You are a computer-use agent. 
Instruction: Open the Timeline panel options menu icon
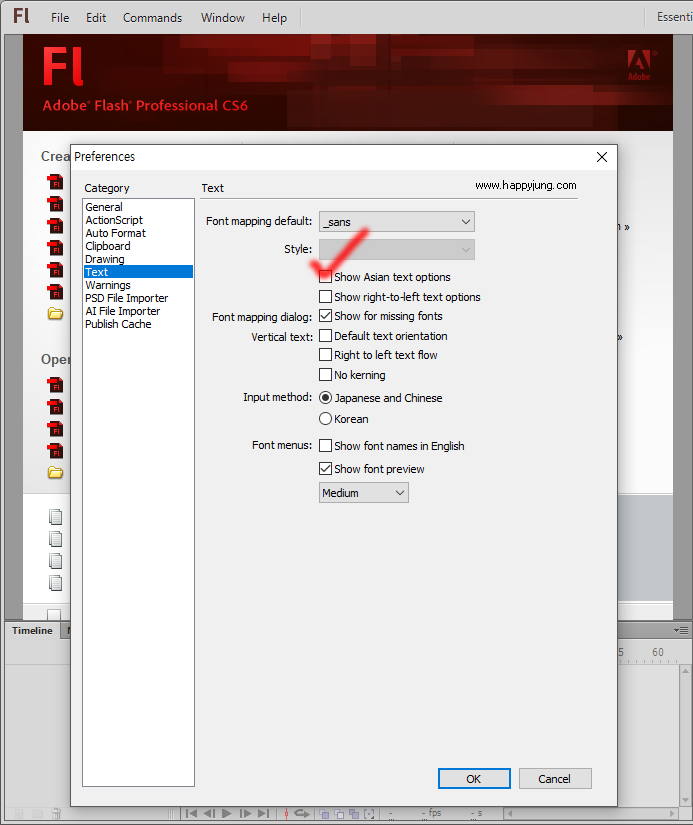(x=681, y=630)
